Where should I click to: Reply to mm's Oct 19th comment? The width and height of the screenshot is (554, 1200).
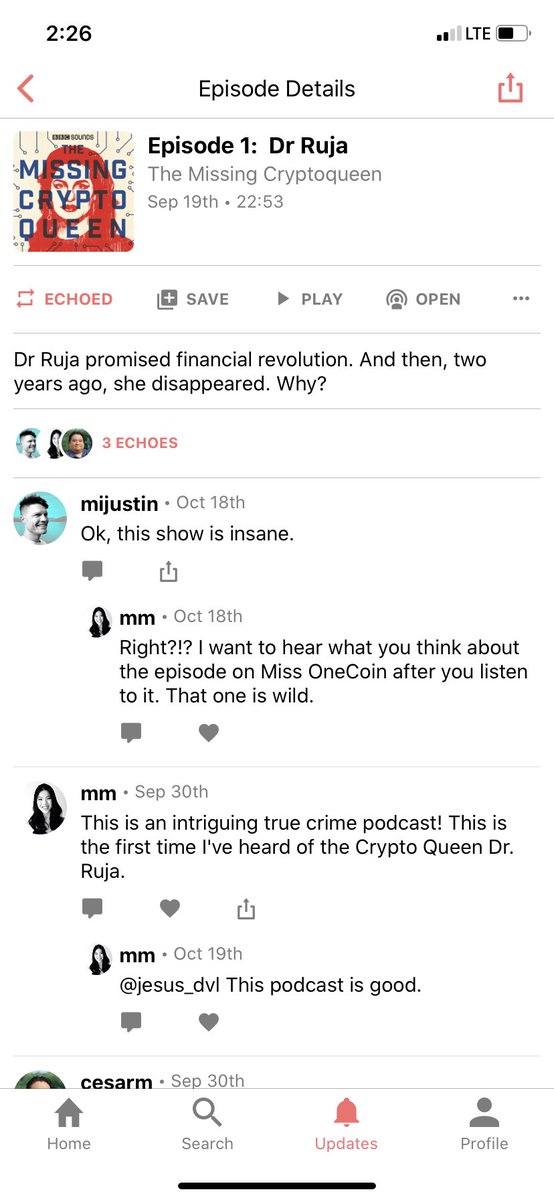(x=131, y=1022)
